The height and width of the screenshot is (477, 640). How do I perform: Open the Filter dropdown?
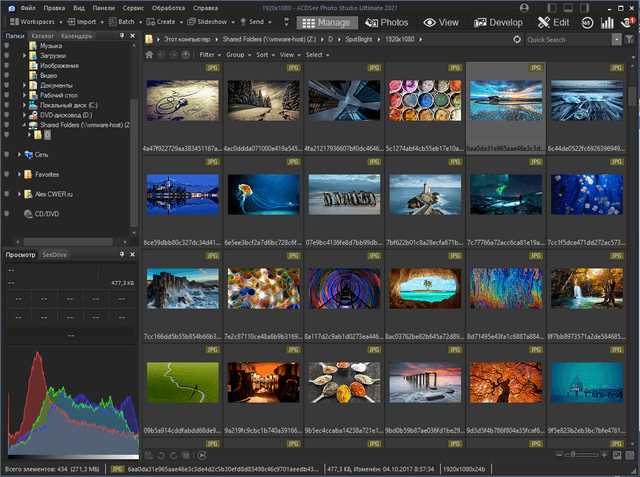(207, 55)
